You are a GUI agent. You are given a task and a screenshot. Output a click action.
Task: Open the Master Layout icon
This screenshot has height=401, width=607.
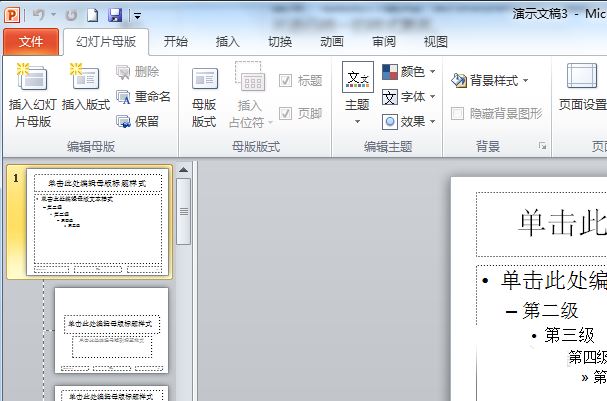click(x=204, y=79)
